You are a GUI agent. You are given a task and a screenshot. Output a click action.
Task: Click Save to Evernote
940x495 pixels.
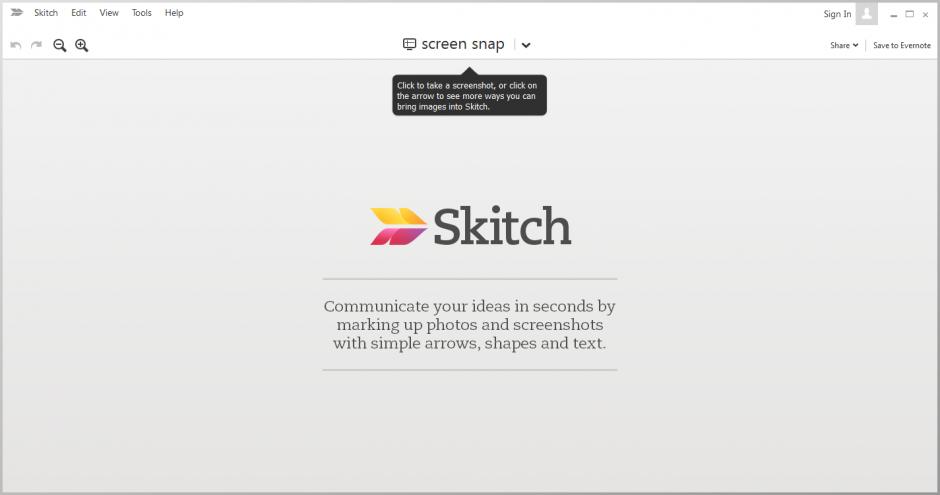tap(901, 45)
